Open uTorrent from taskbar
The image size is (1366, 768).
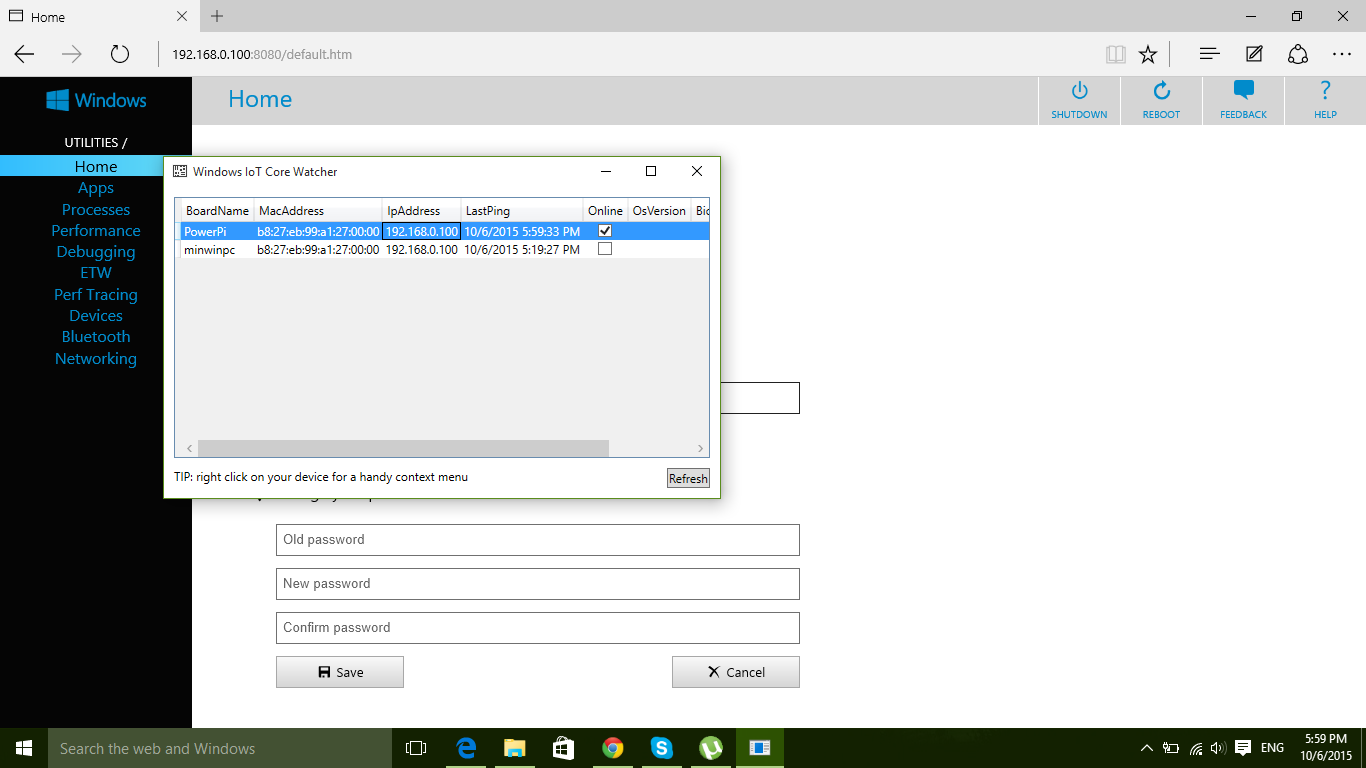(710, 748)
